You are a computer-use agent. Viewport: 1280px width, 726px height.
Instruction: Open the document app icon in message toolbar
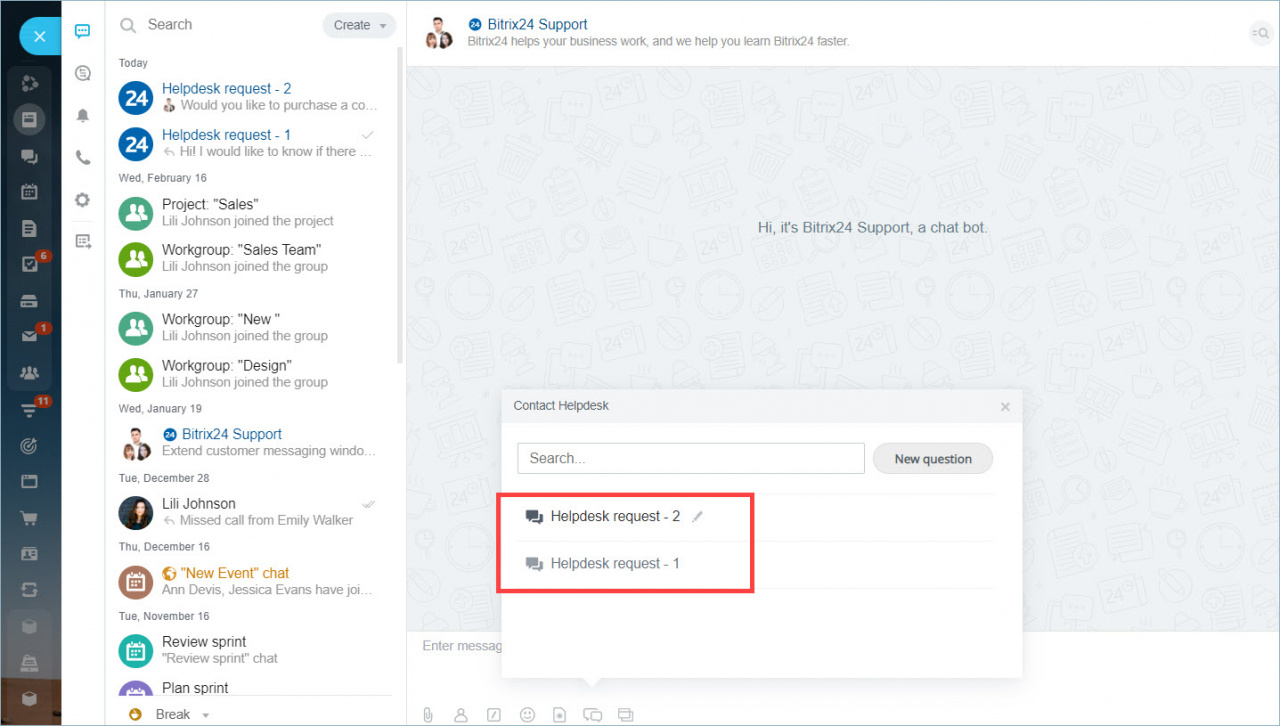point(560,715)
